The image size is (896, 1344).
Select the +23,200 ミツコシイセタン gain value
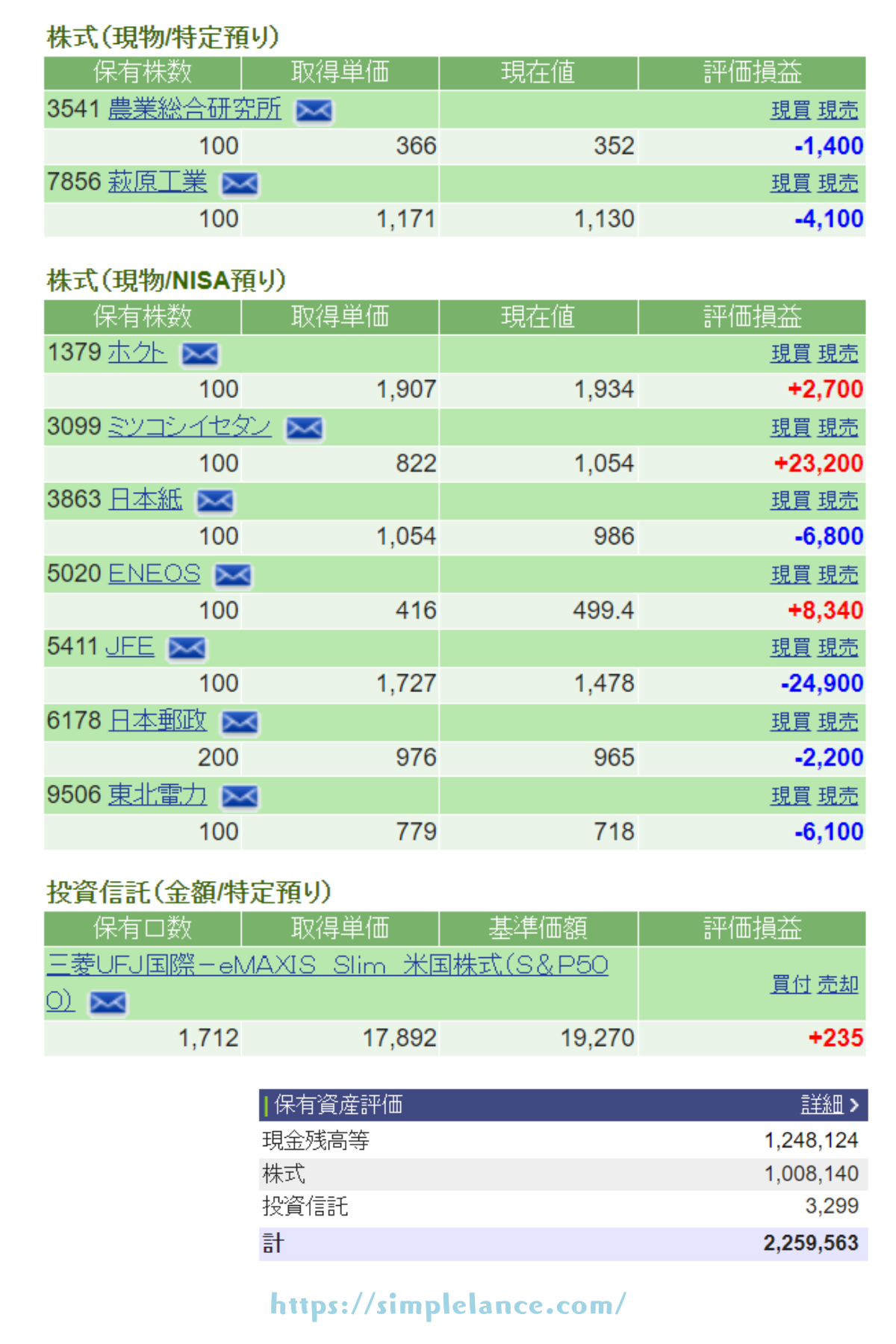click(x=818, y=464)
